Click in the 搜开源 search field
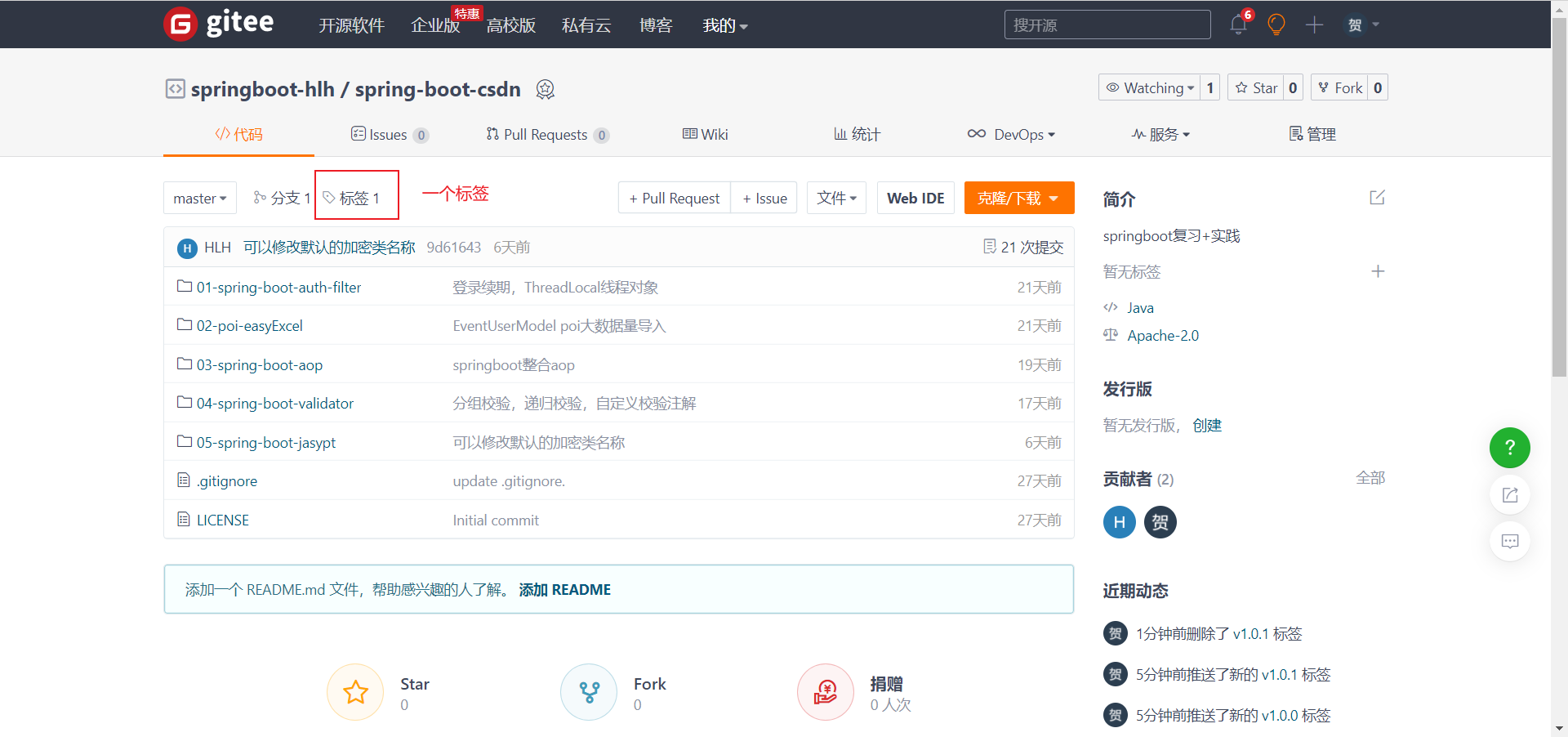Image resolution: width=1568 pixels, height=737 pixels. (1107, 25)
